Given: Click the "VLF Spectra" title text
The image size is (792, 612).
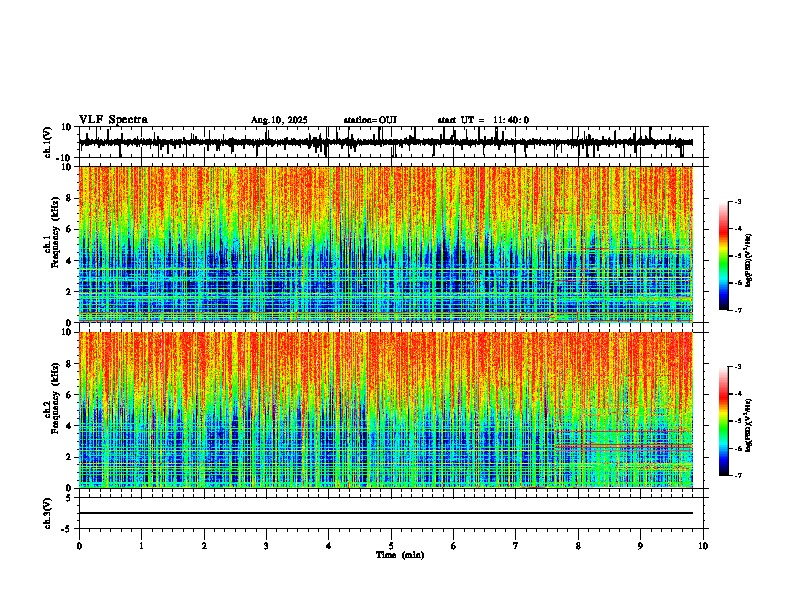Looking at the screenshot, I should (x=113, y=120).
